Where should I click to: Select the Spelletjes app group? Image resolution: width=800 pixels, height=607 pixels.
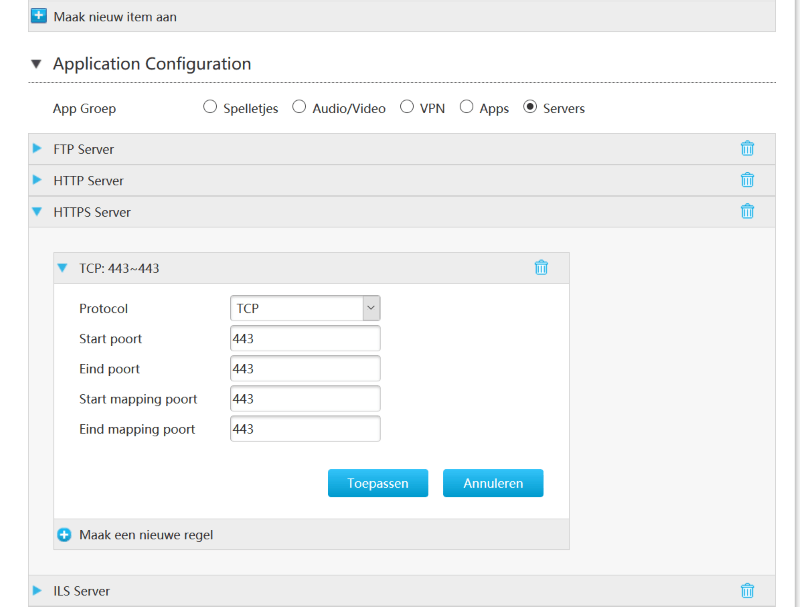click(210, 107)
